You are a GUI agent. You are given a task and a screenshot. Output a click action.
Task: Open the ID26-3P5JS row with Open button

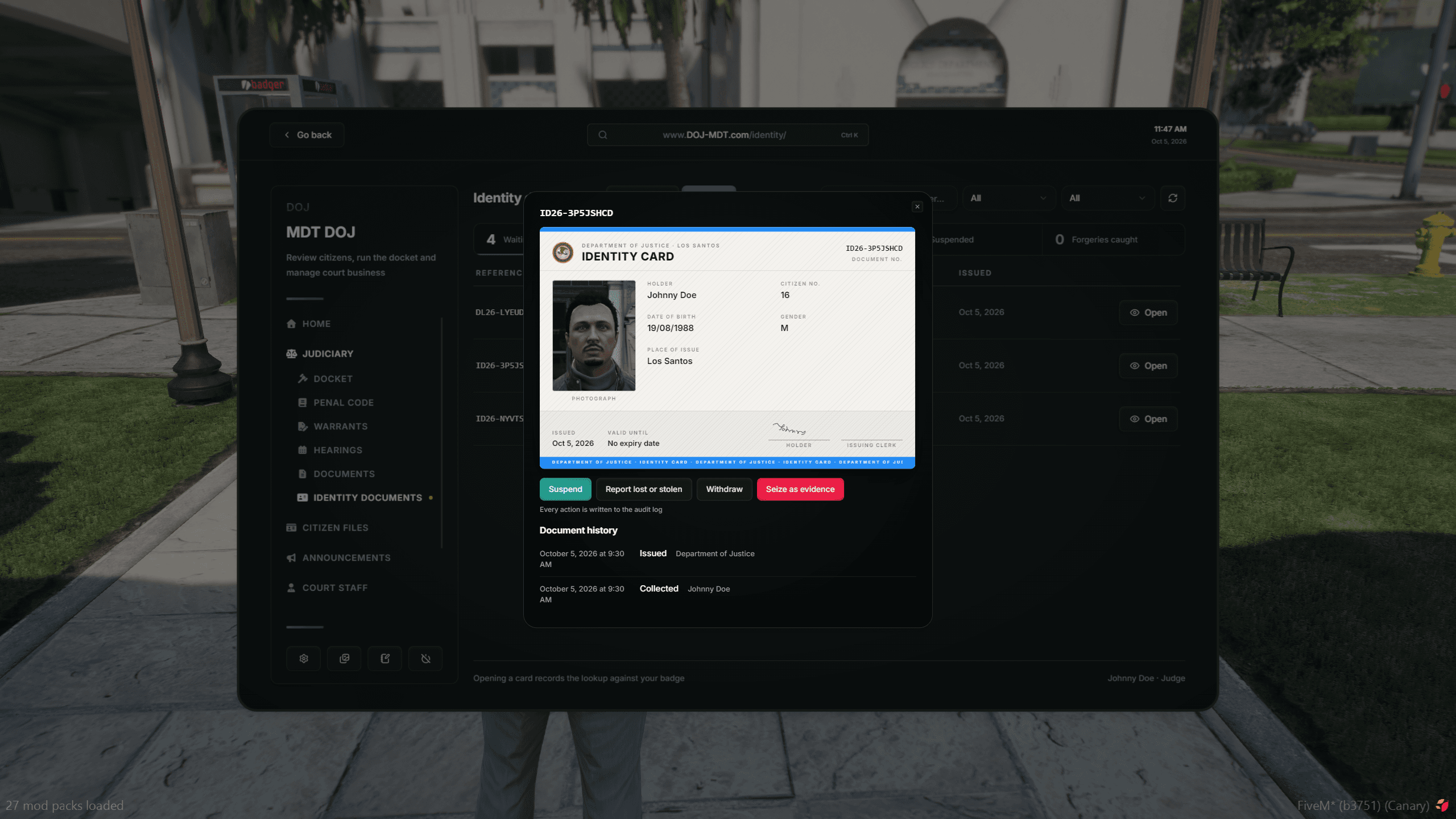1148,366
